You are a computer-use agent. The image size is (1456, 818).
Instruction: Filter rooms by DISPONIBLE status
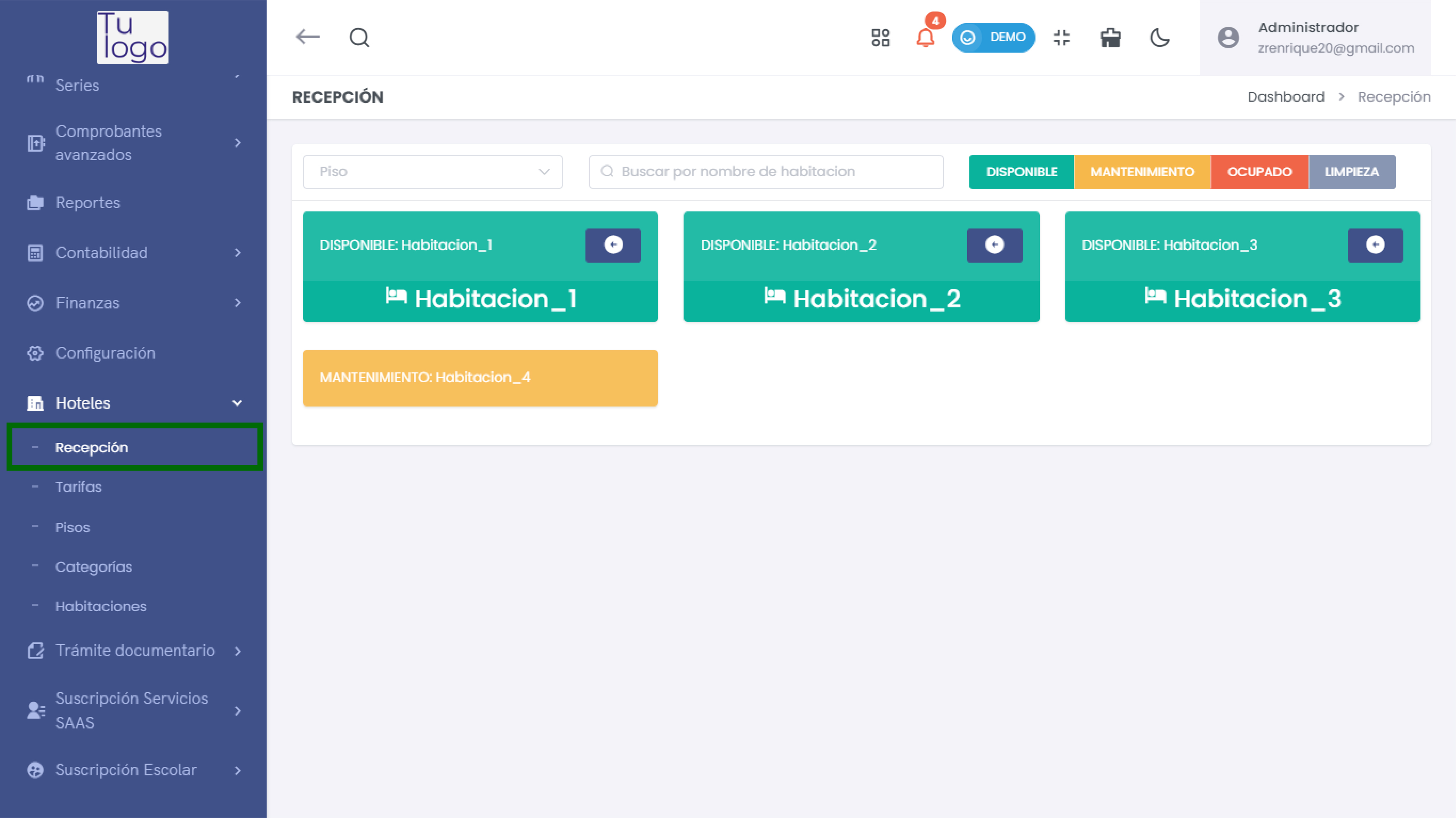1021,172
